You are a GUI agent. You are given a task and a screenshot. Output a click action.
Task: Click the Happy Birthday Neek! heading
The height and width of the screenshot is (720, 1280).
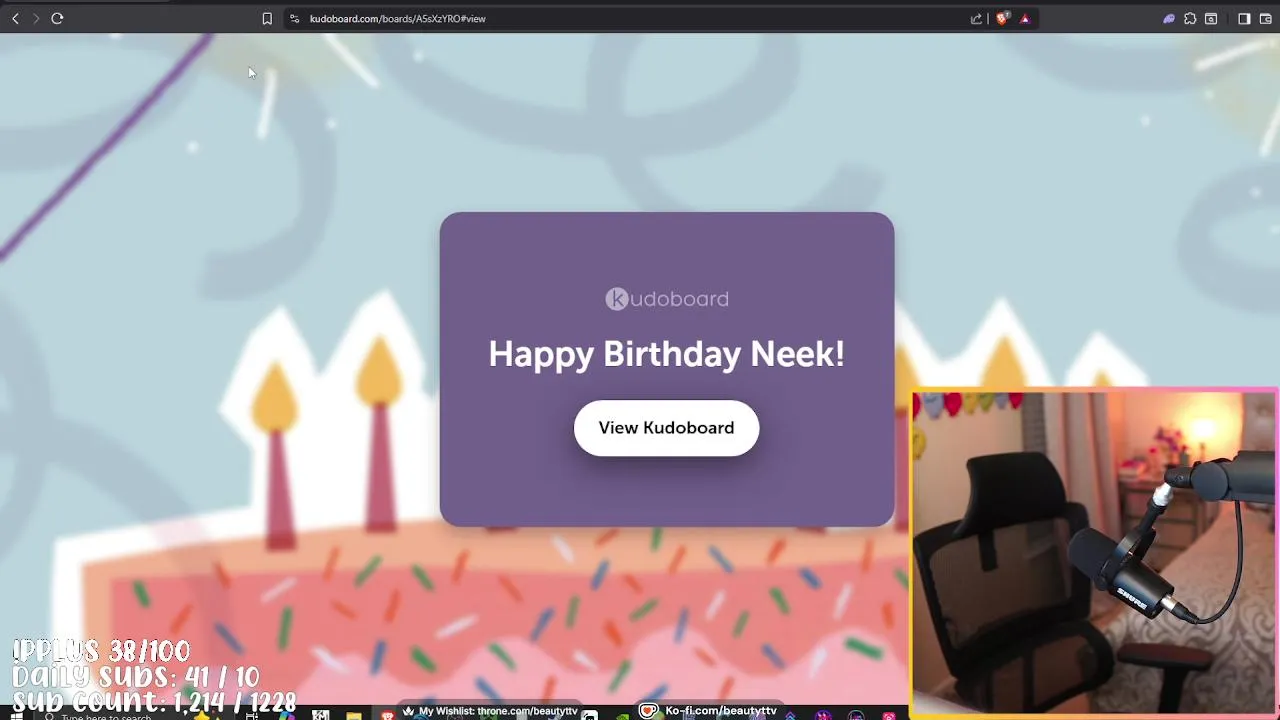666,354
